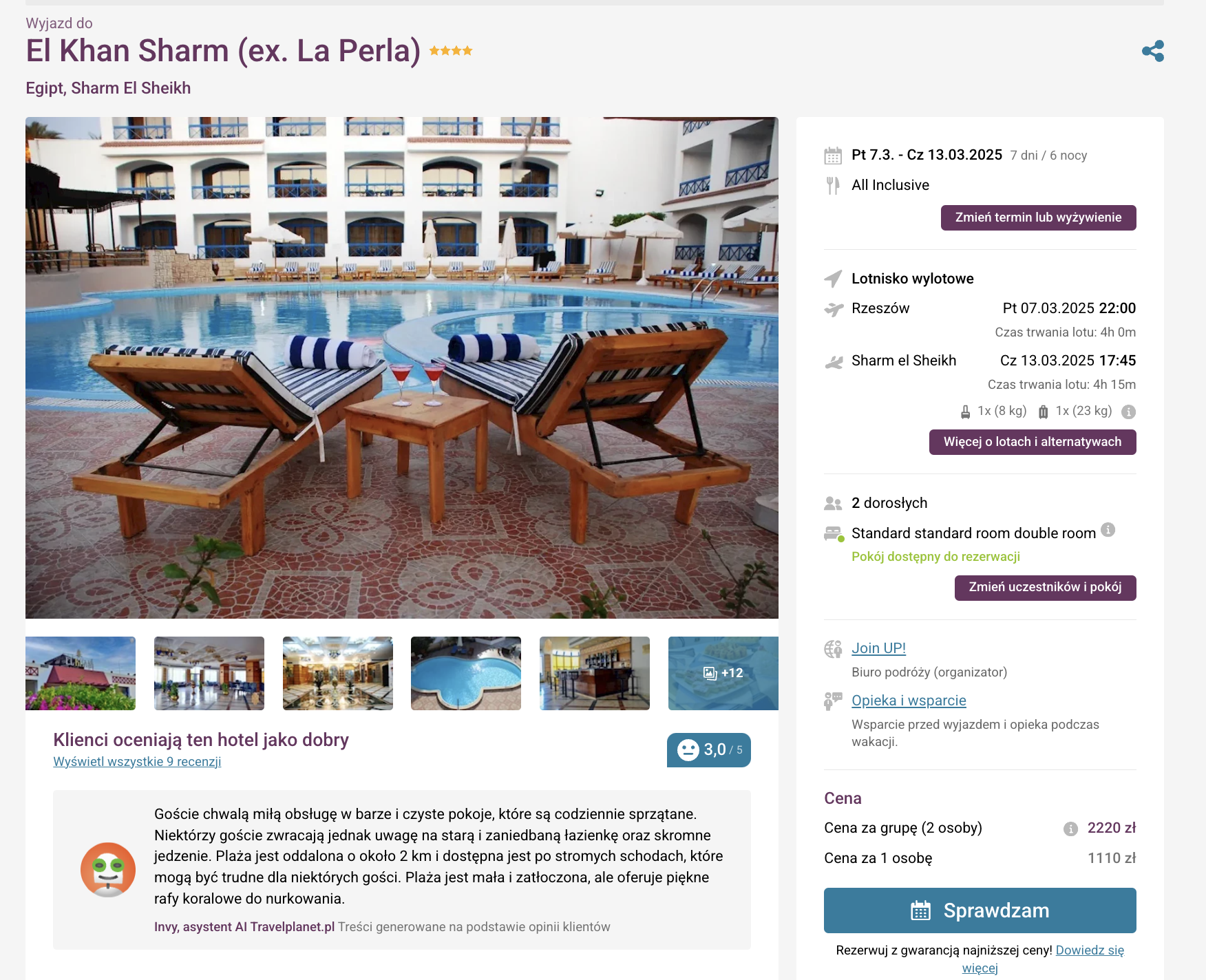Click Zmień uczestników i pokój button
1206x980 pixels.
point(1045,588)
